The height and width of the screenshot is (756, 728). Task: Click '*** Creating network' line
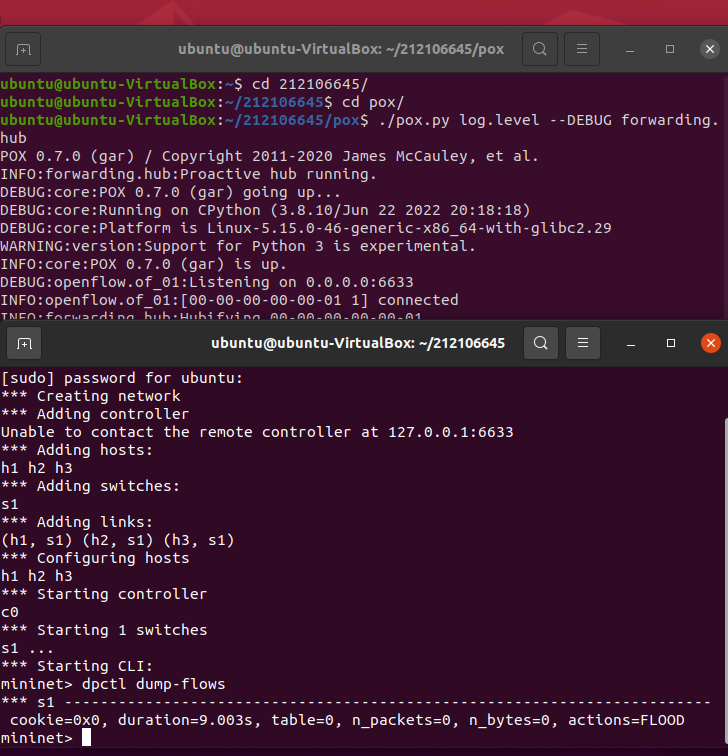(x=91, y=396)
